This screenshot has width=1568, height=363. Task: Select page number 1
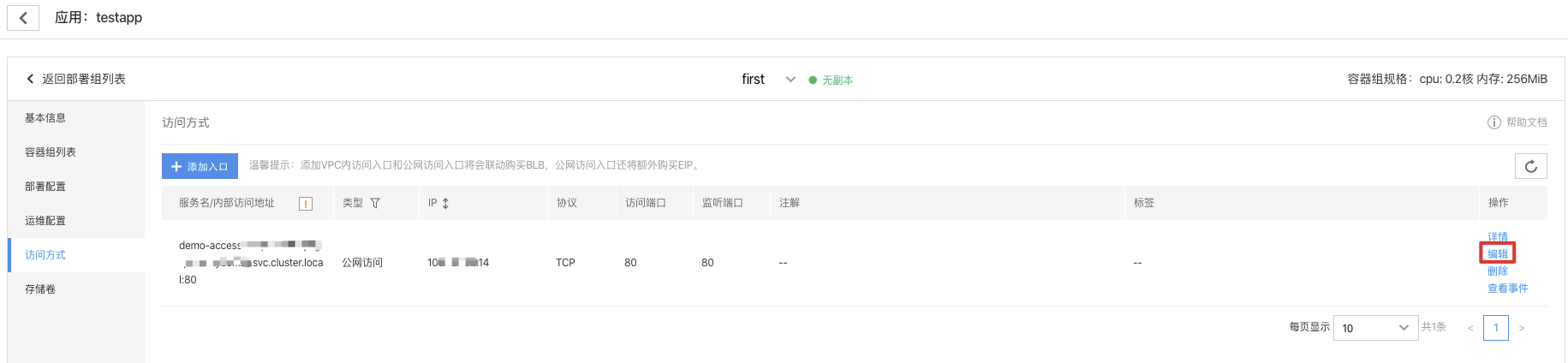1496,328
